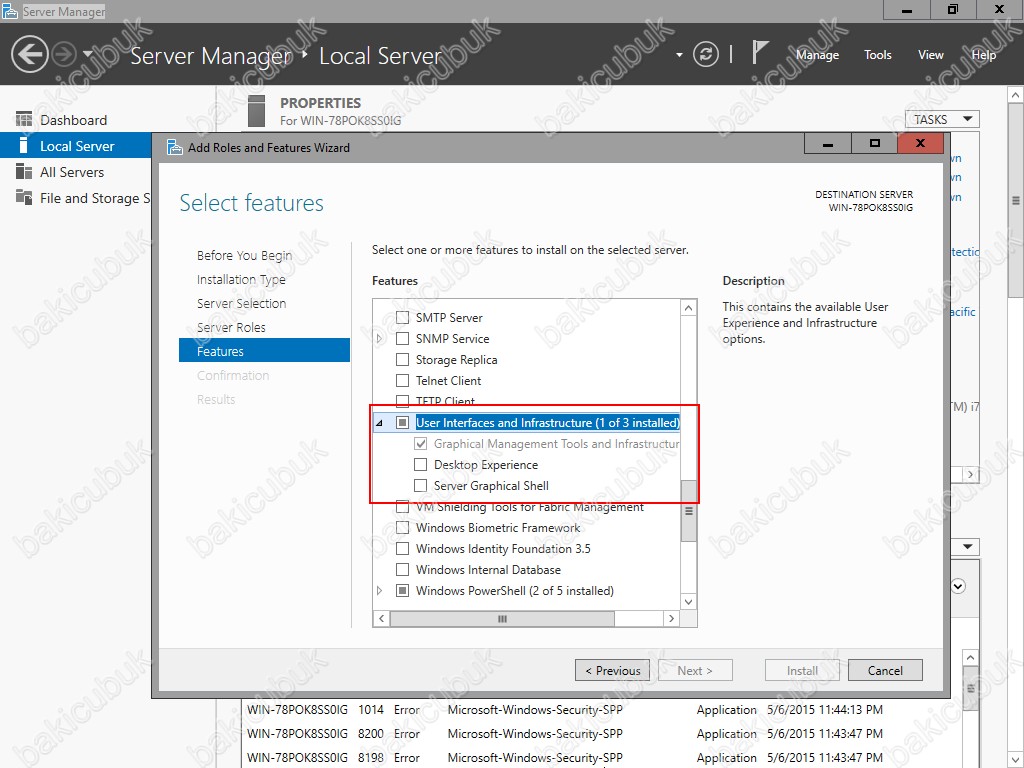The image size is (1024, 768).
Task: Check the SNMP Service checkbox
Action: pyautogui.click(x=403, y=338)
